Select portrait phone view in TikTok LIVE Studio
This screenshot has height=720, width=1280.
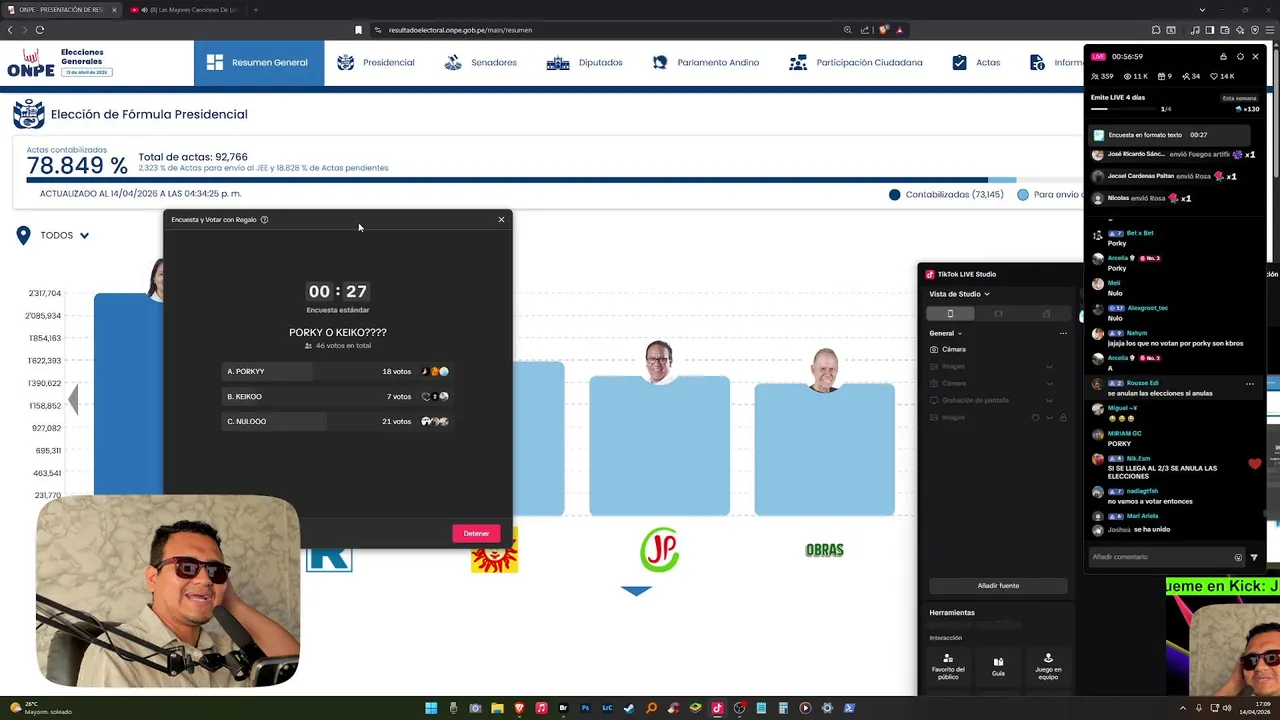pos(950,313)
